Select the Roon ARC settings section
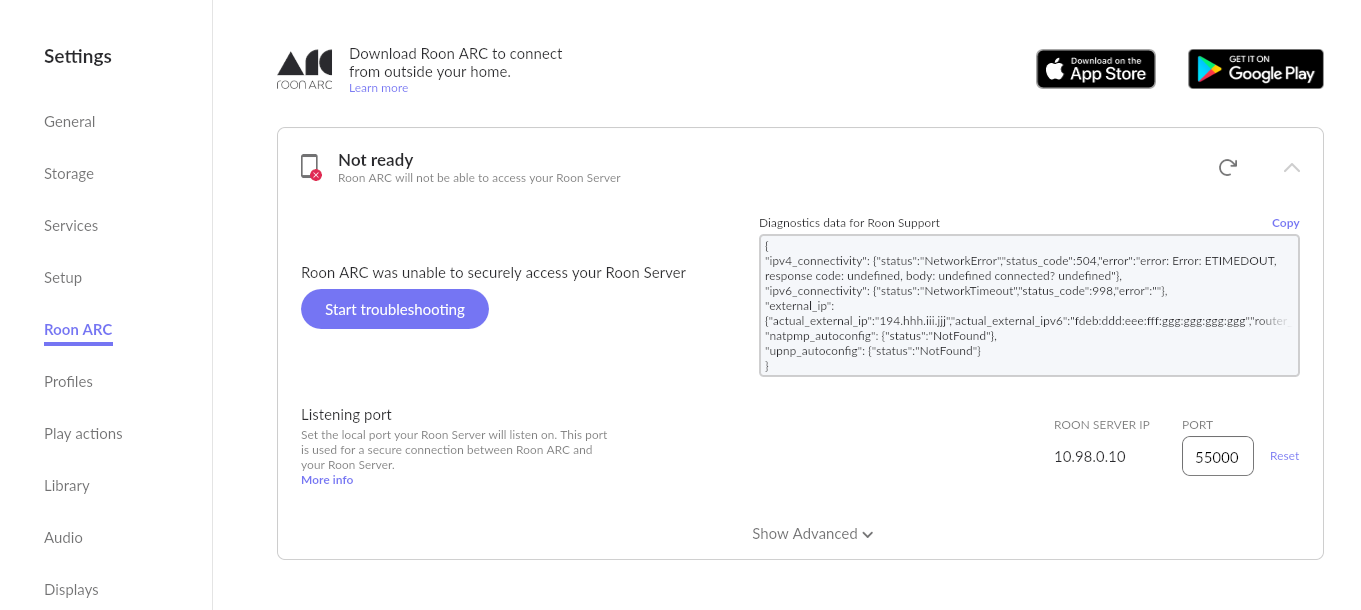Image resolution: width=1361 pixels, height=610 pixels. click(78, 330)
